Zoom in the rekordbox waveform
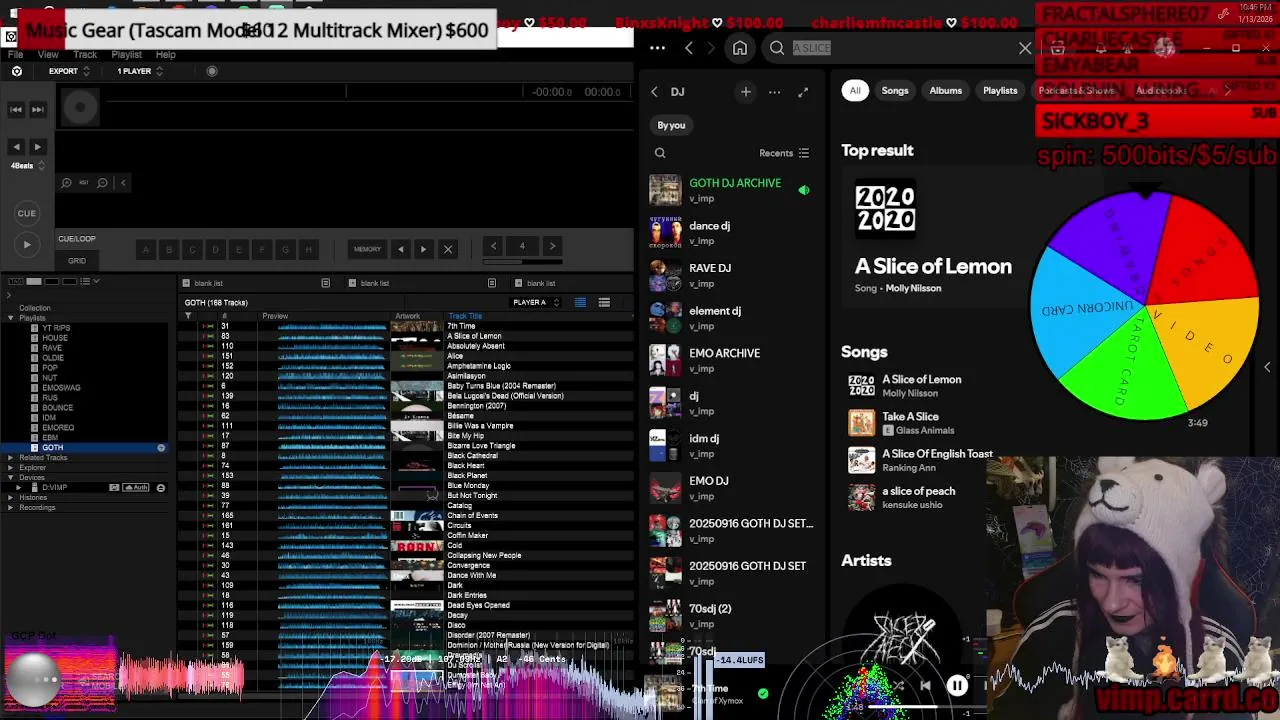1280x720 pixels. coord(66,183)
